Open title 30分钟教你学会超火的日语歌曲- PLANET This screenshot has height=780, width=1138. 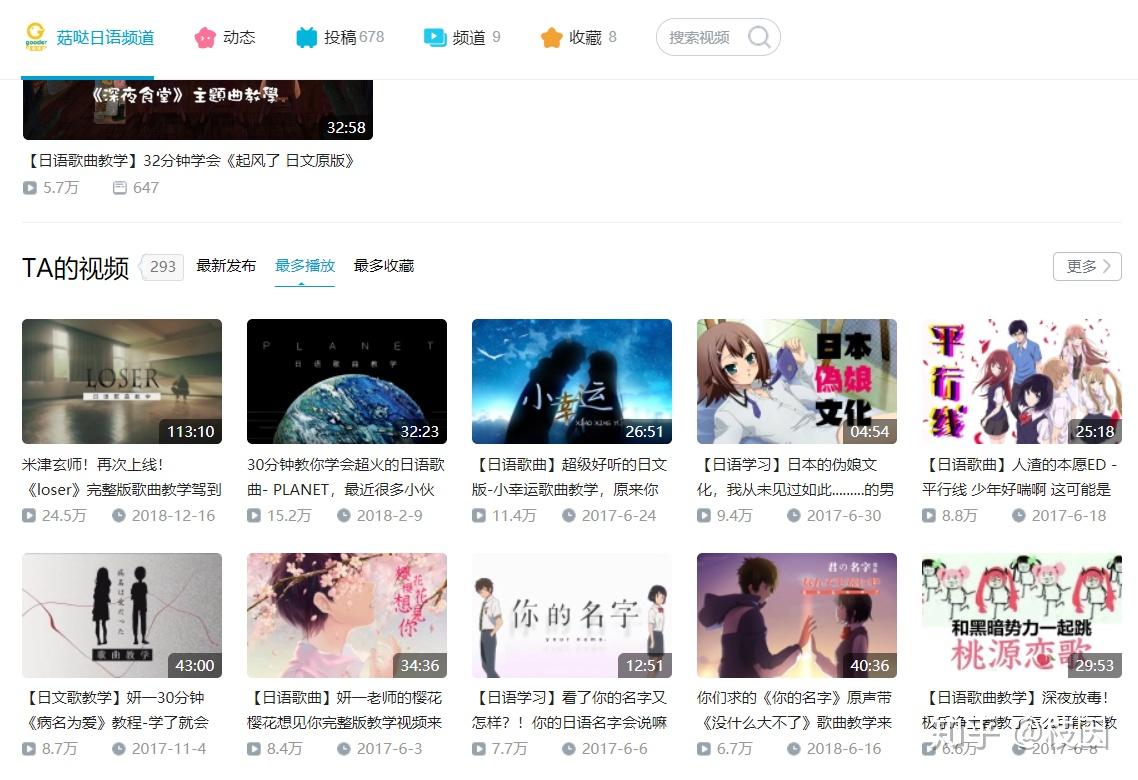[345, 477]
